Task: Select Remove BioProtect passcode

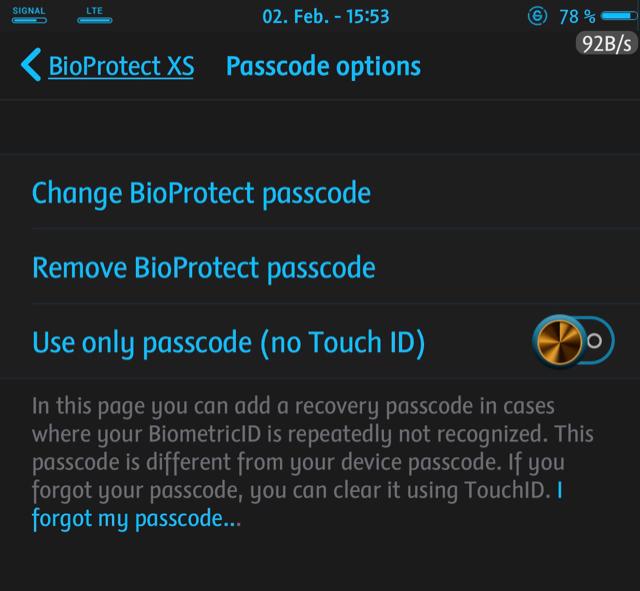Action: pyautogui.click(x=204, y=268)
